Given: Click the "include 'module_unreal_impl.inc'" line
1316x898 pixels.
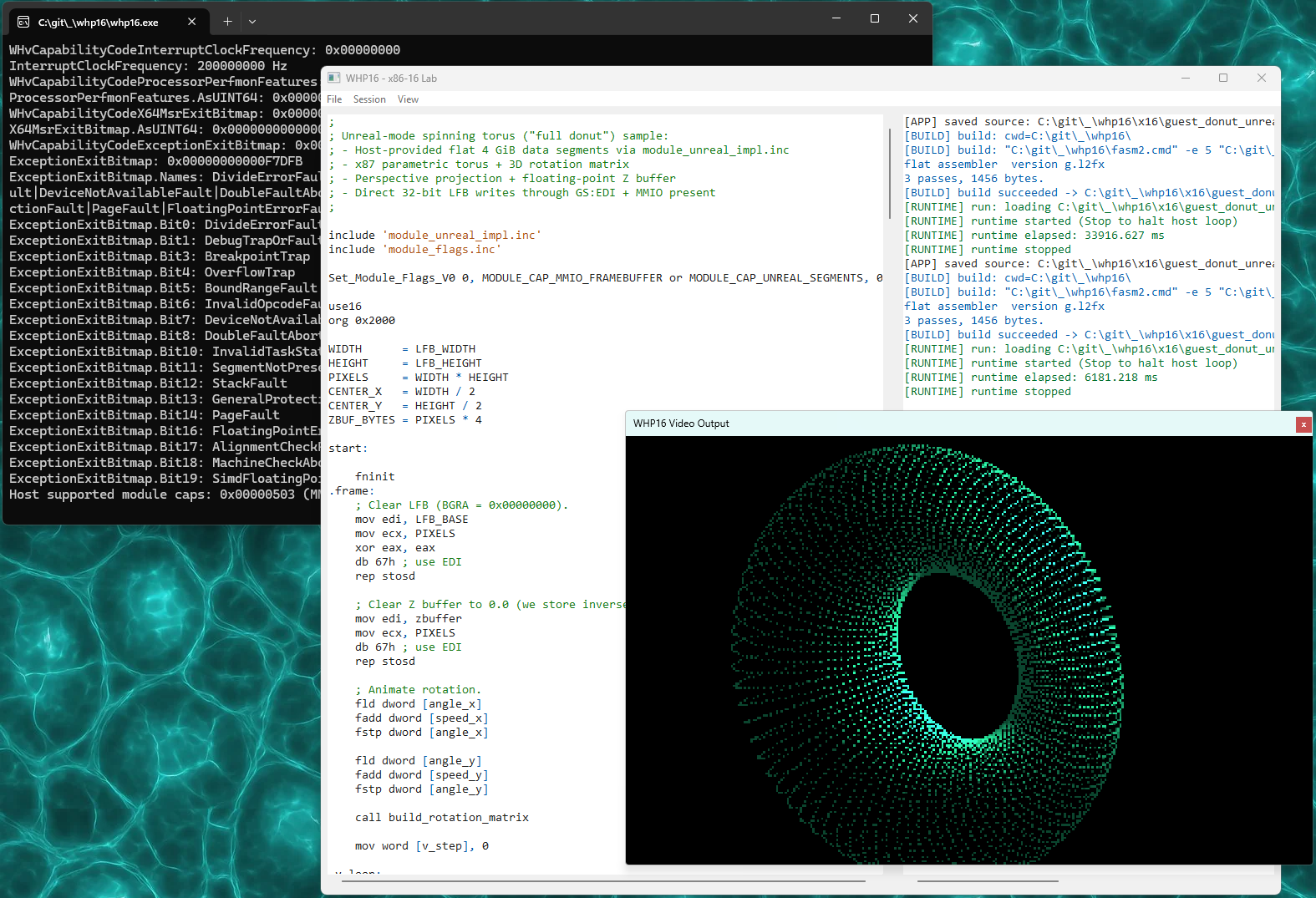Looking at the screenshot, I should [x=434, y=236].
